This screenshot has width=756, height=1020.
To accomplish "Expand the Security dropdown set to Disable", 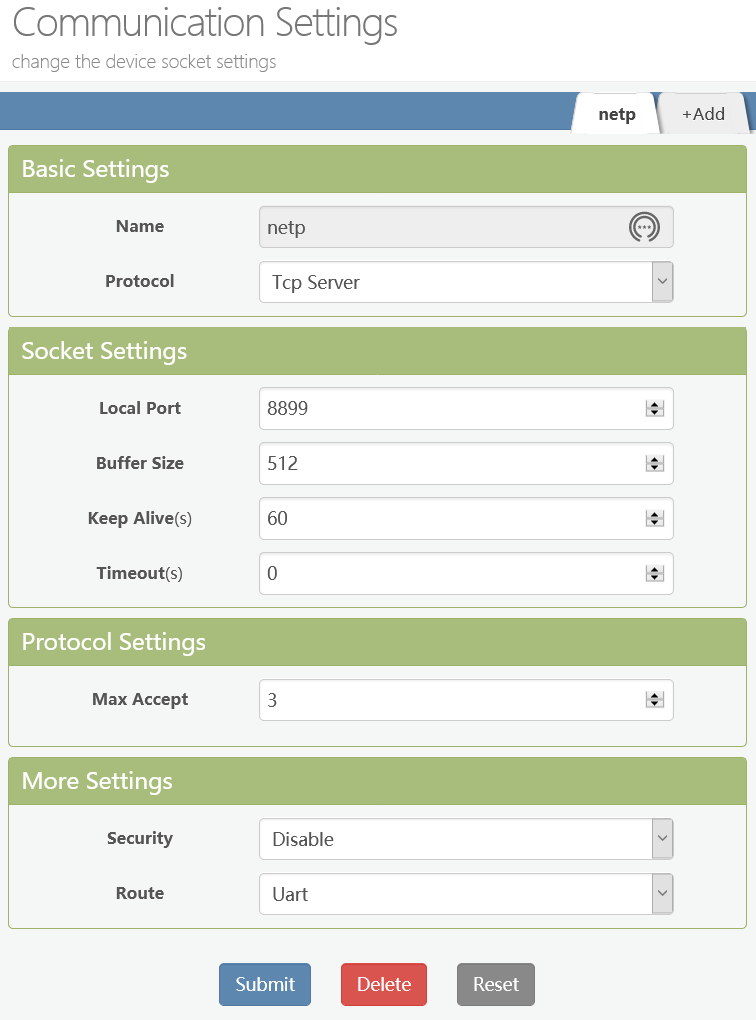I will click(465, 839).
